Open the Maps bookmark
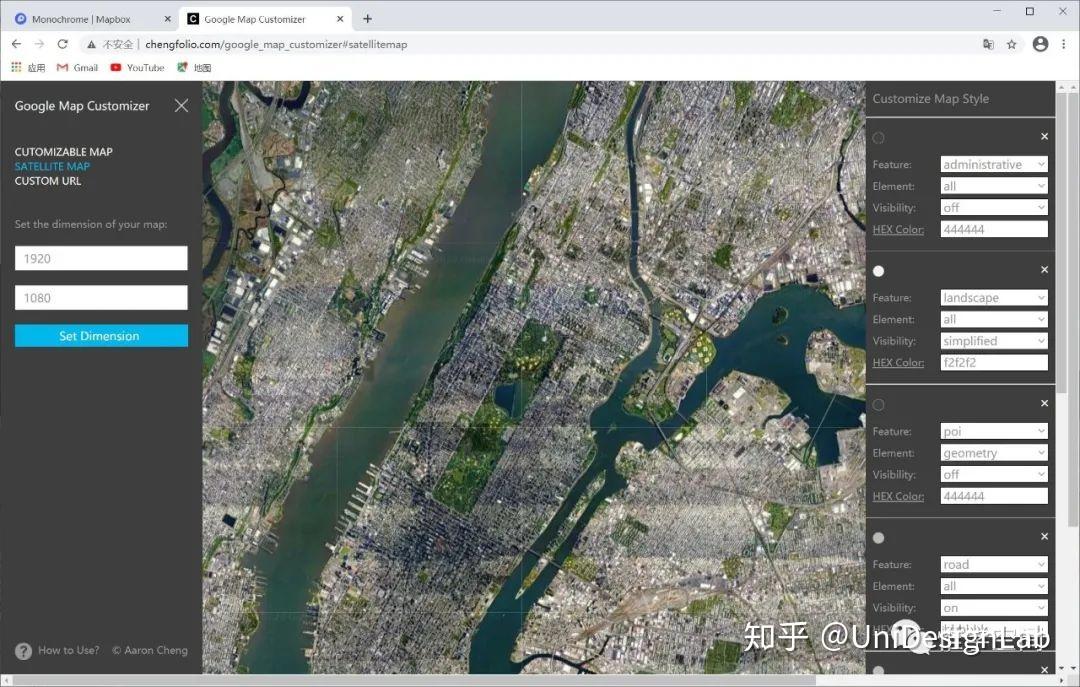 click(194, 68)
